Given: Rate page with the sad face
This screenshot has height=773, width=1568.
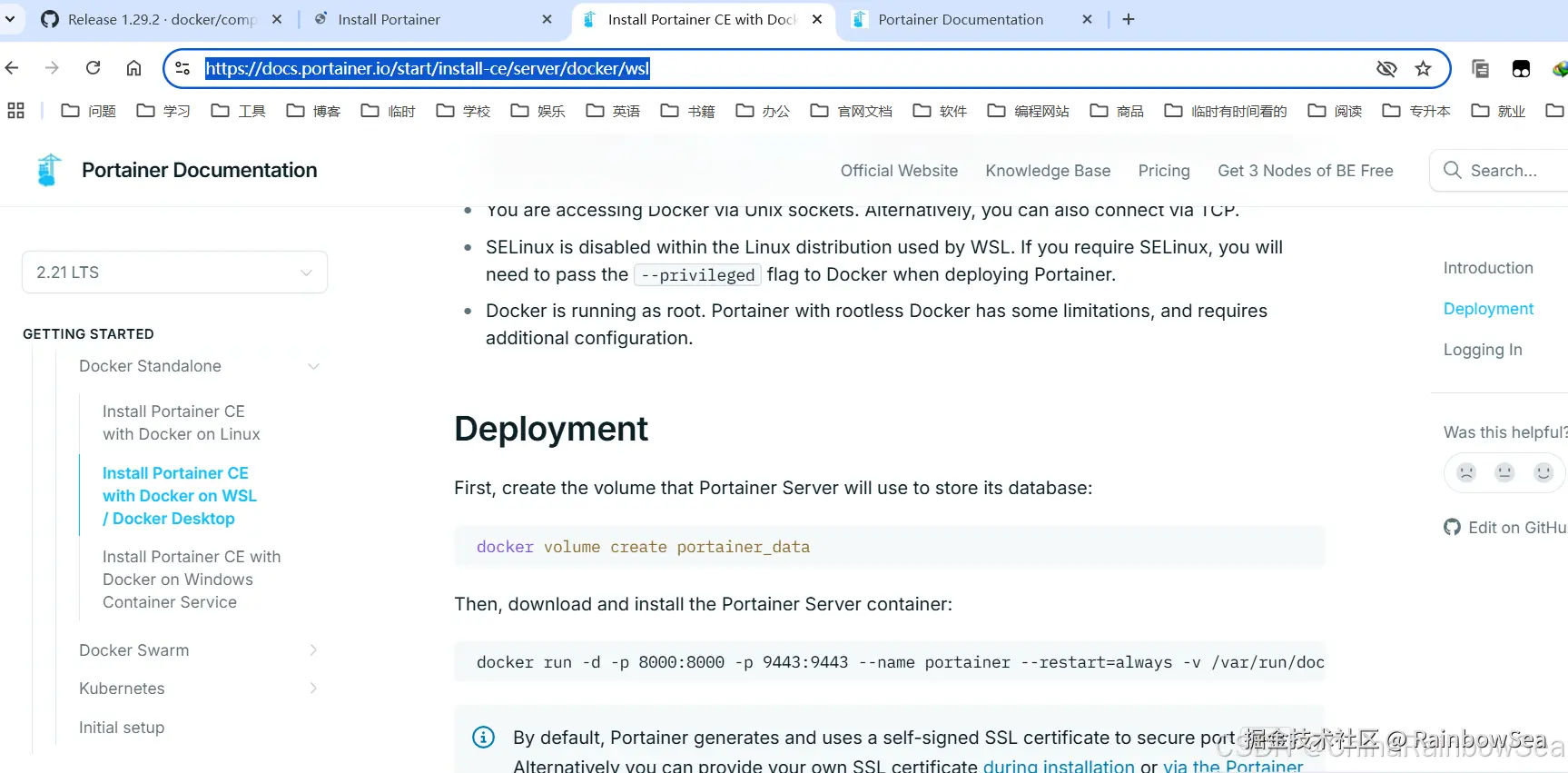Looking at the screenshot, I should click(x=1466, y=472).
